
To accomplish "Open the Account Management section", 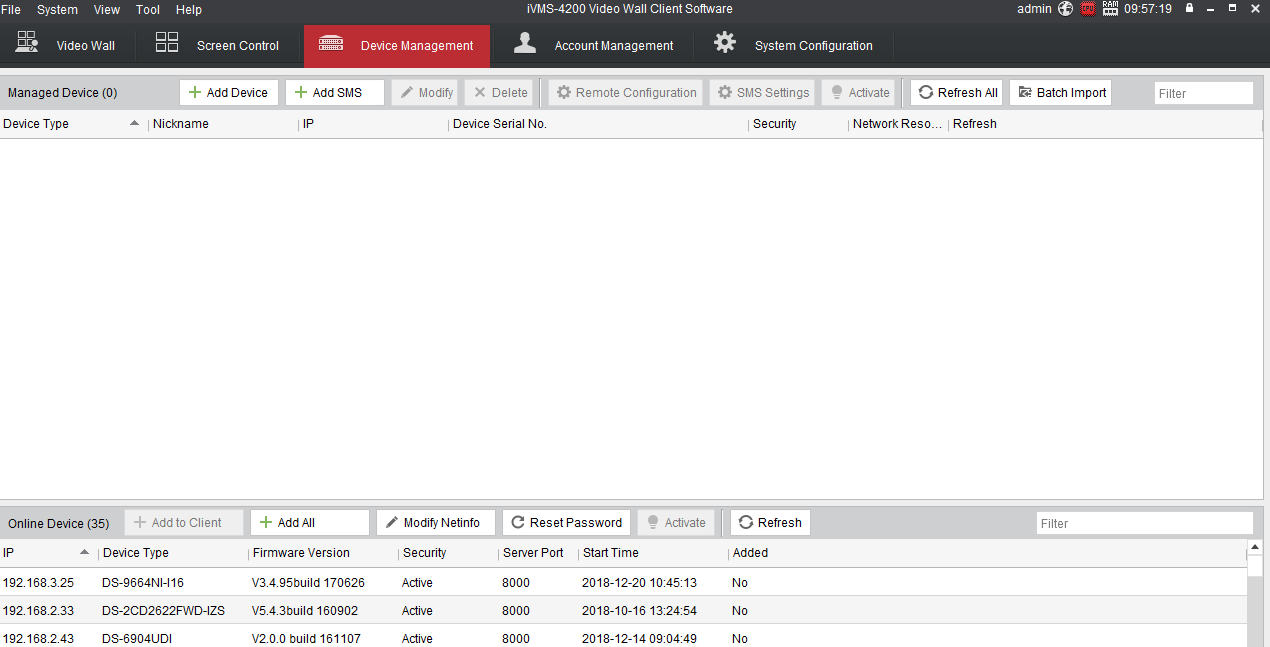I will tap(596, 46).
